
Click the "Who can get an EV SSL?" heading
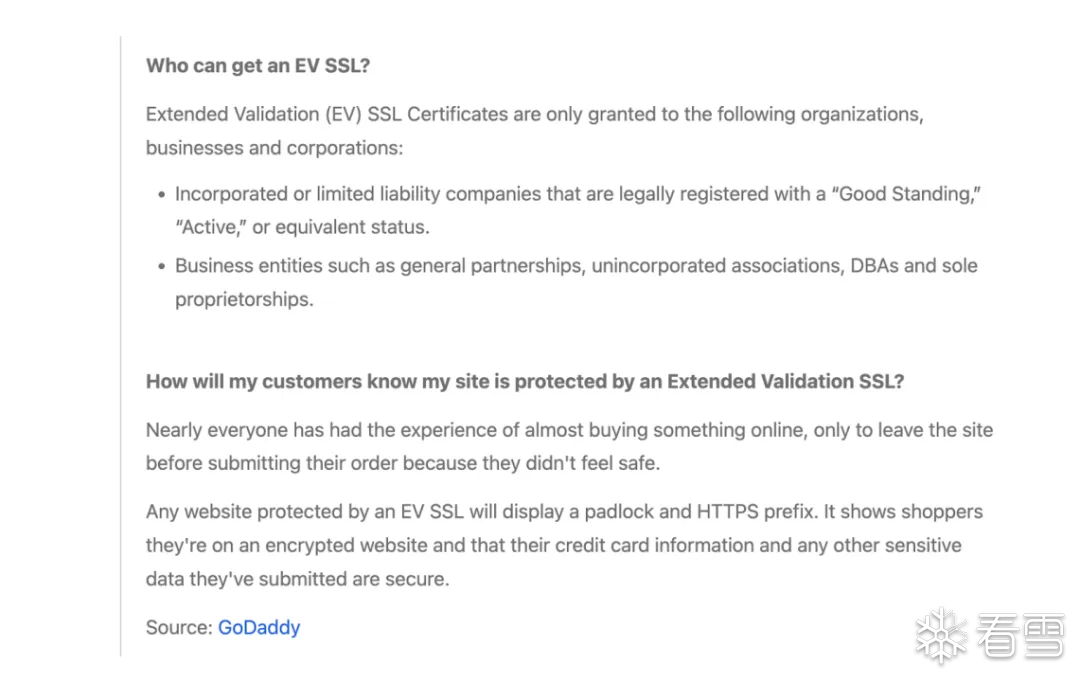click(x=258, y=66)
